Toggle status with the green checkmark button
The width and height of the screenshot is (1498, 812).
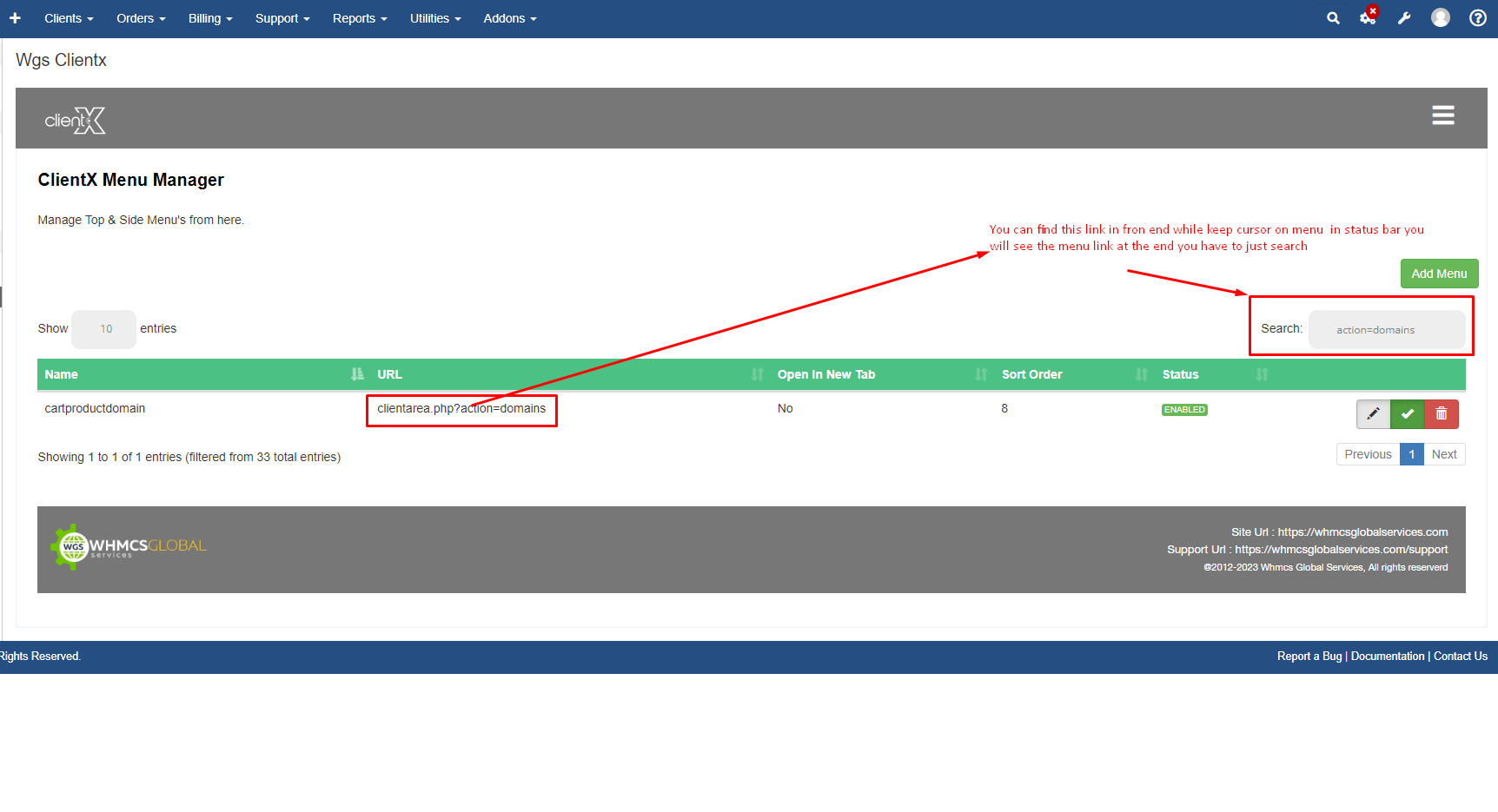click(1408, 414)
